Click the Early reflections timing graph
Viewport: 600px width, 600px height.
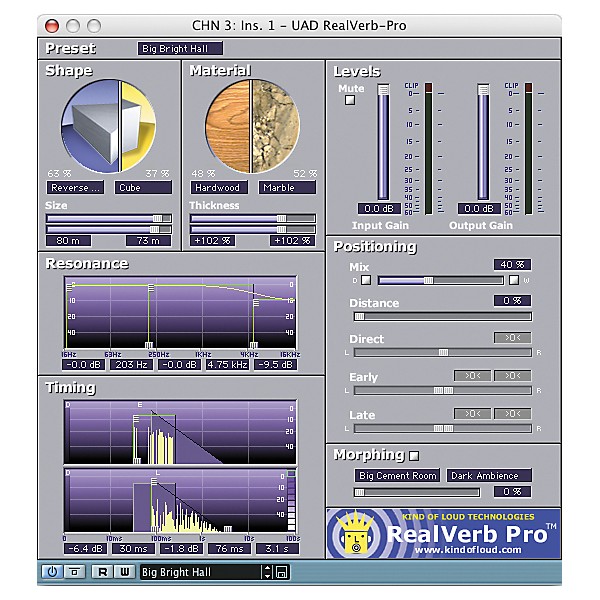point(180,432)
